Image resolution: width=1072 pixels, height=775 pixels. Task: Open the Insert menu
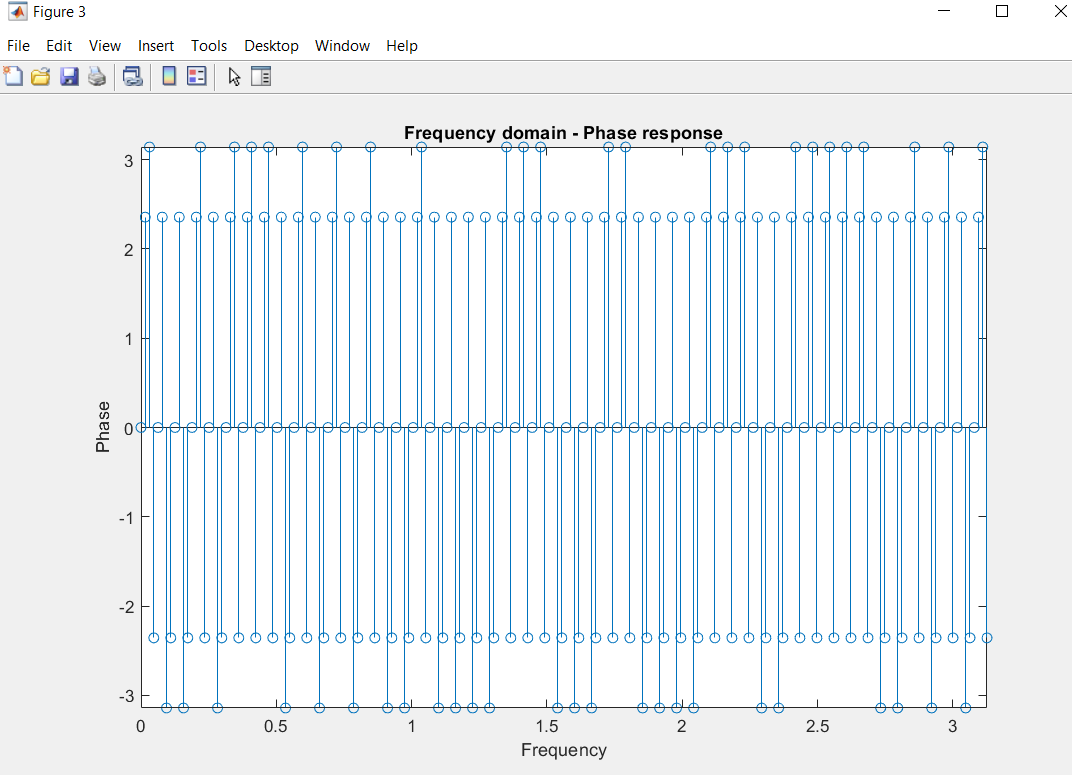[156, 46]
